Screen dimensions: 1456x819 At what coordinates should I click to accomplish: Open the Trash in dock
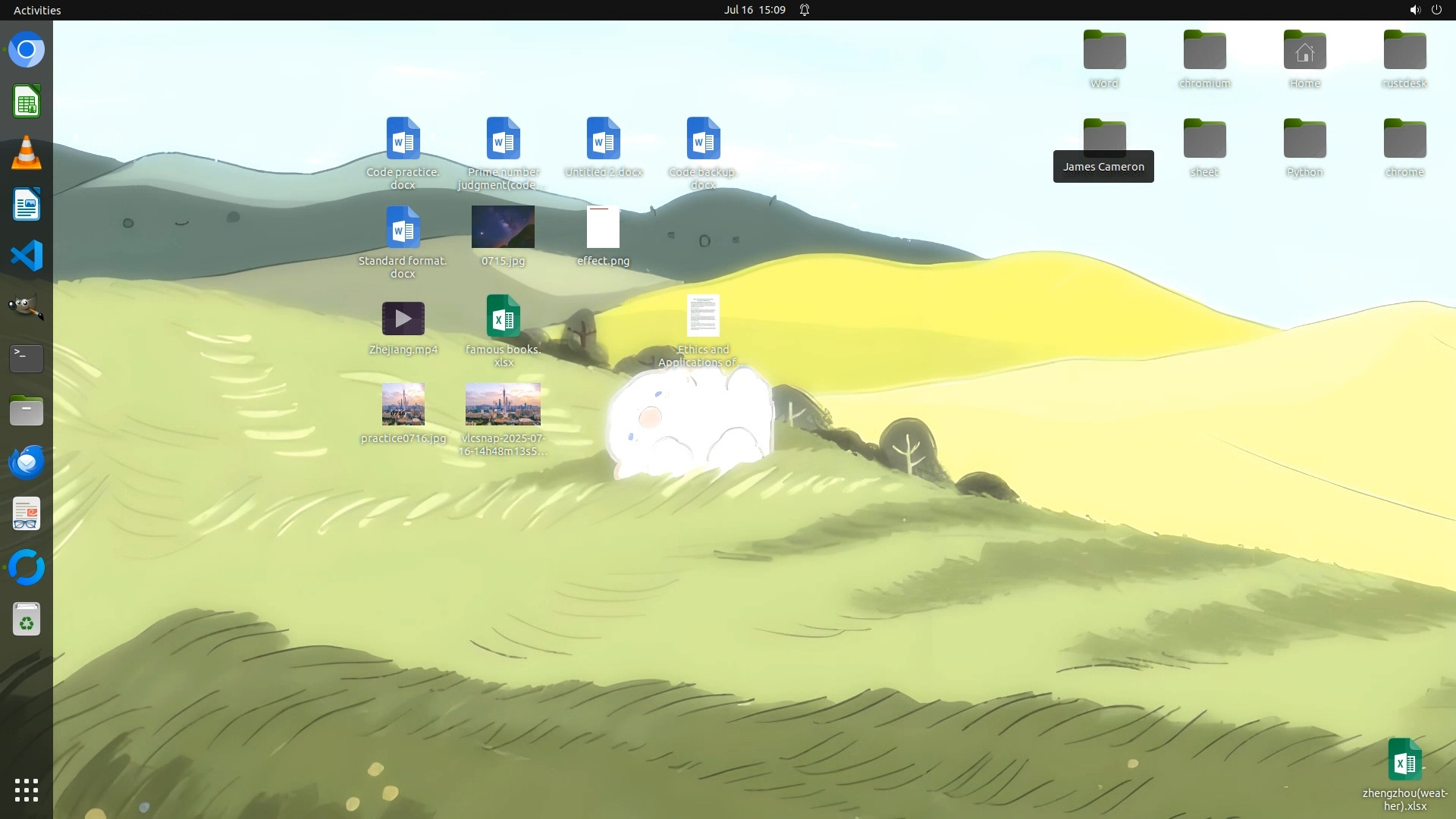point(27,620)
